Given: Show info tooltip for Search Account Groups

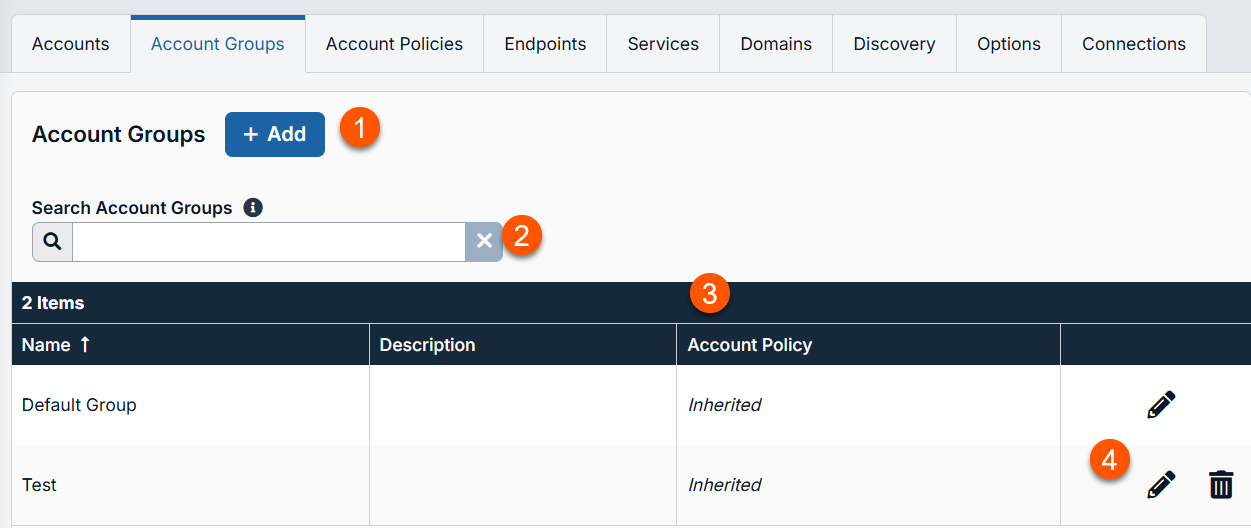Looking at the screenshot, I should click(x=253, y=208).
